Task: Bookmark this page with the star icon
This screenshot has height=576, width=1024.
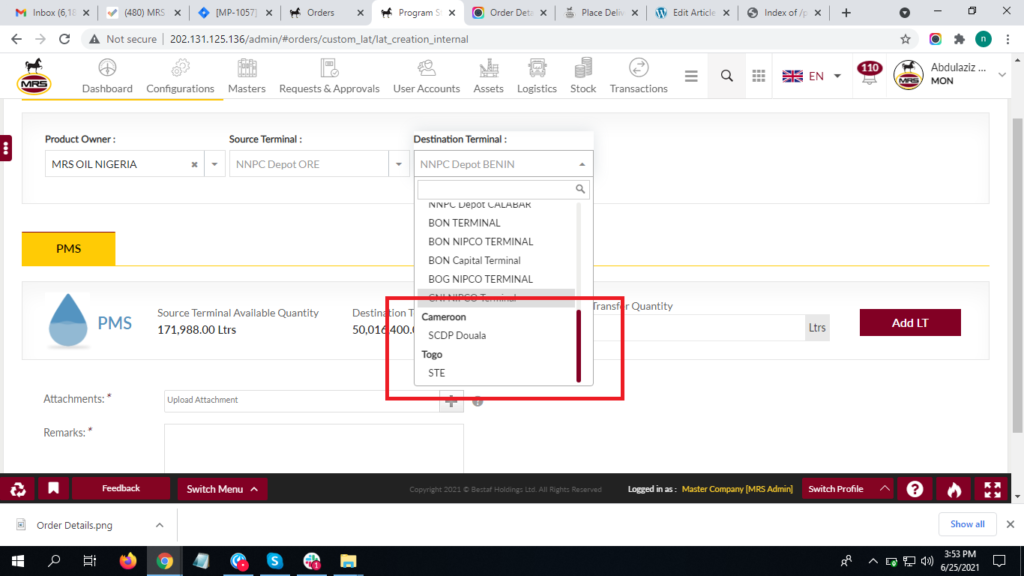Action: tap(905, 39)
